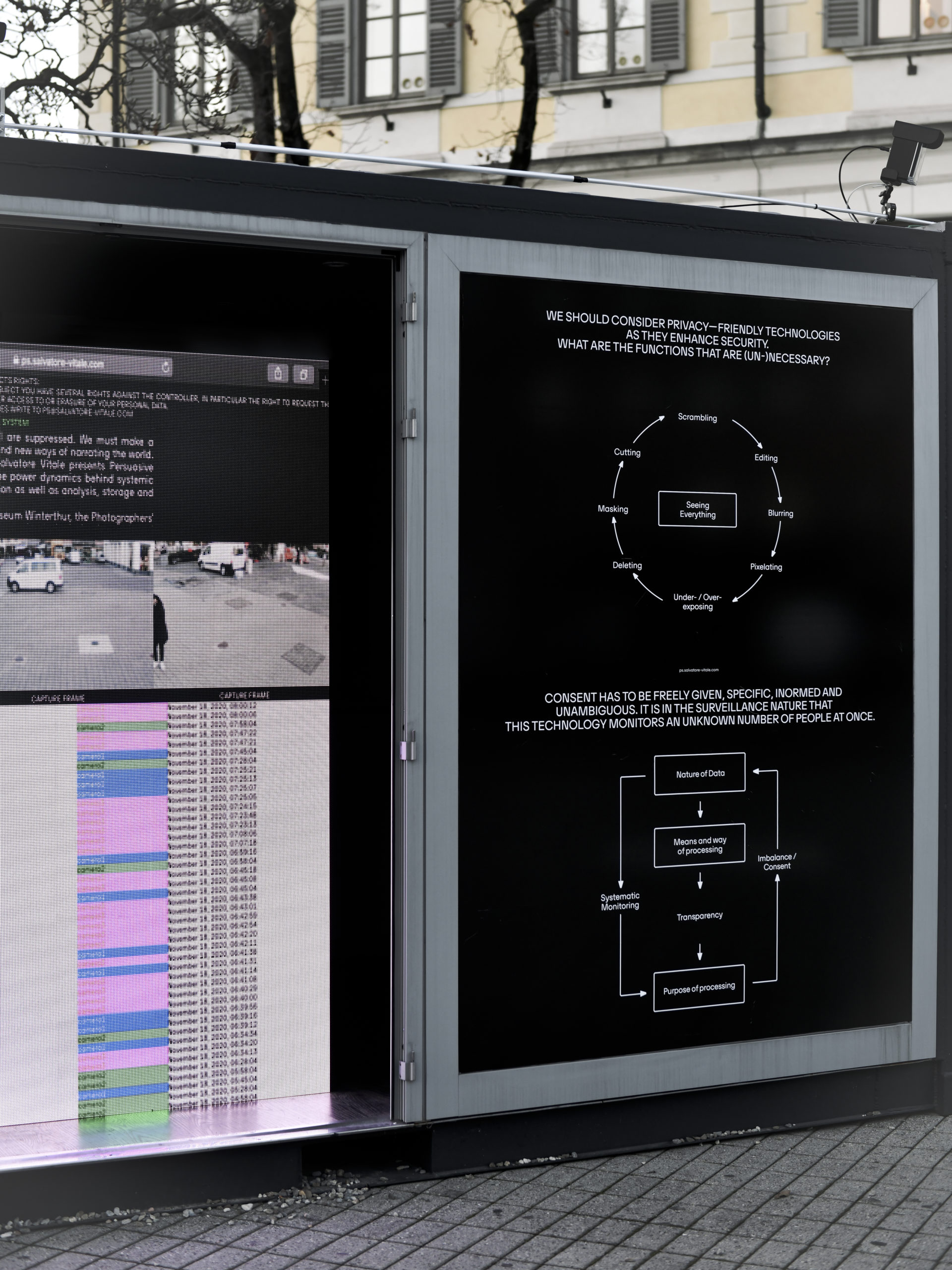The image size is (952, 1270).
Task: Click the left CAPTURE FRAME header
Action: [58, 698]
